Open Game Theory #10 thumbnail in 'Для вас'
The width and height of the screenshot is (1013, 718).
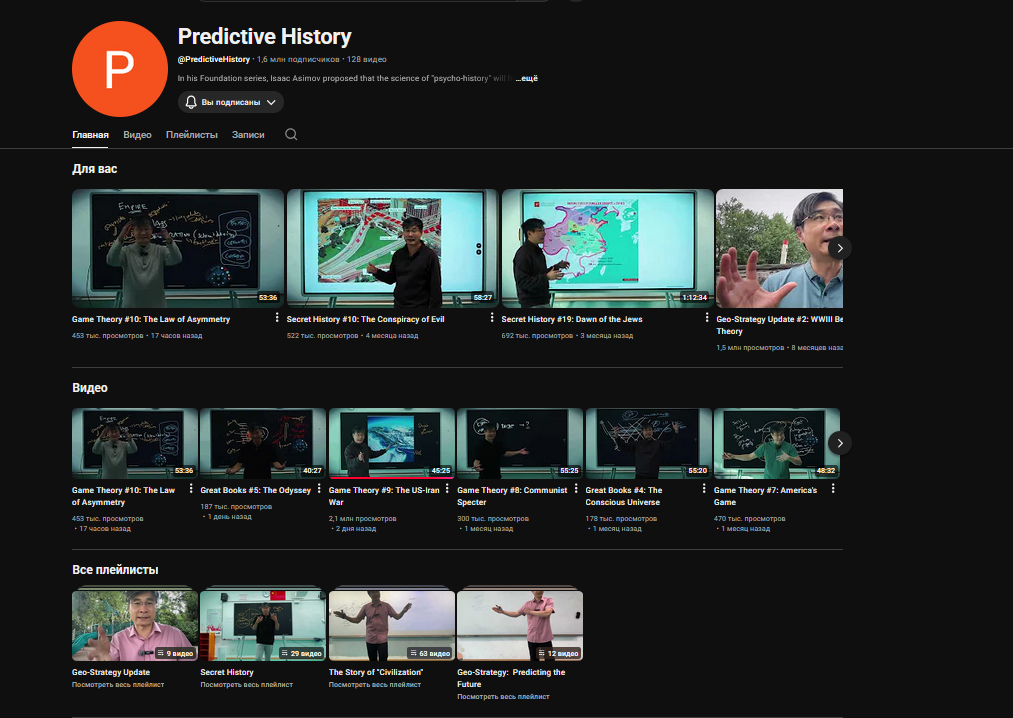click(x=178, y=248)
